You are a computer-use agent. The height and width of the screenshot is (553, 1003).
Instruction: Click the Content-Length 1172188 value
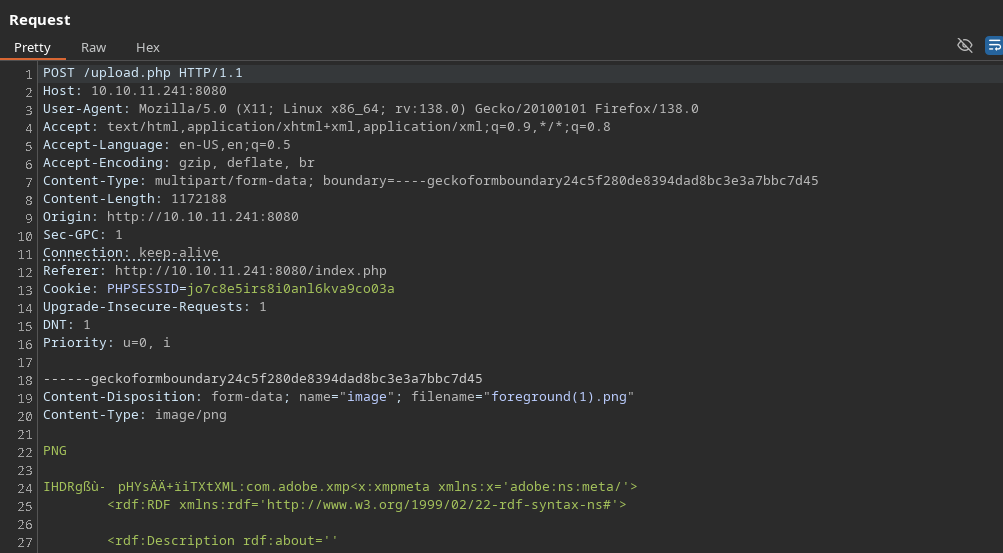(198, 199)
